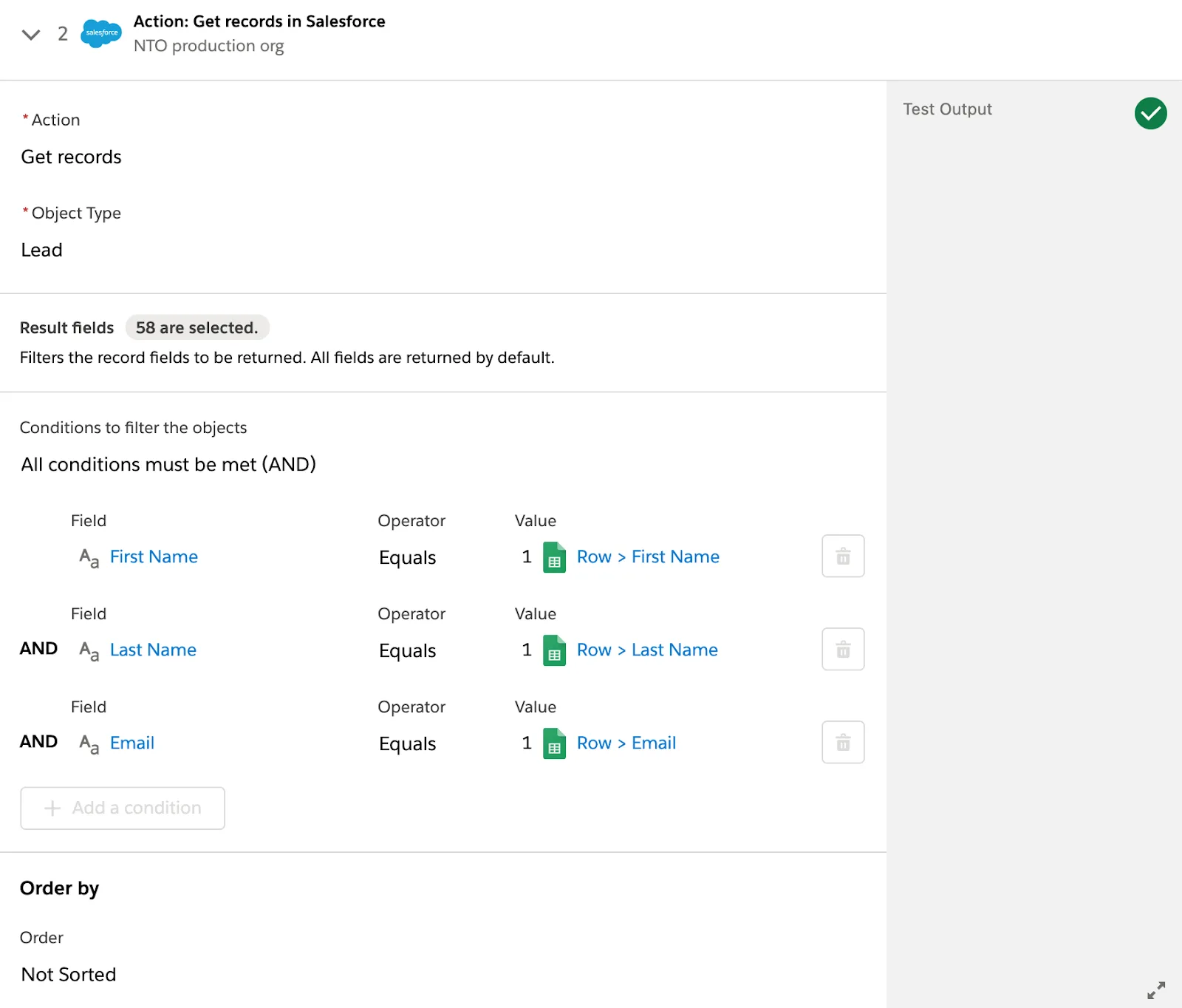Click the 58 are selected badge

pyautogui.click(x=197, y=327)
